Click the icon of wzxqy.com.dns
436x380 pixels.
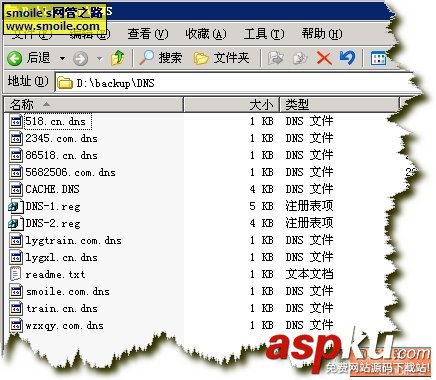(x=16, y=325)
